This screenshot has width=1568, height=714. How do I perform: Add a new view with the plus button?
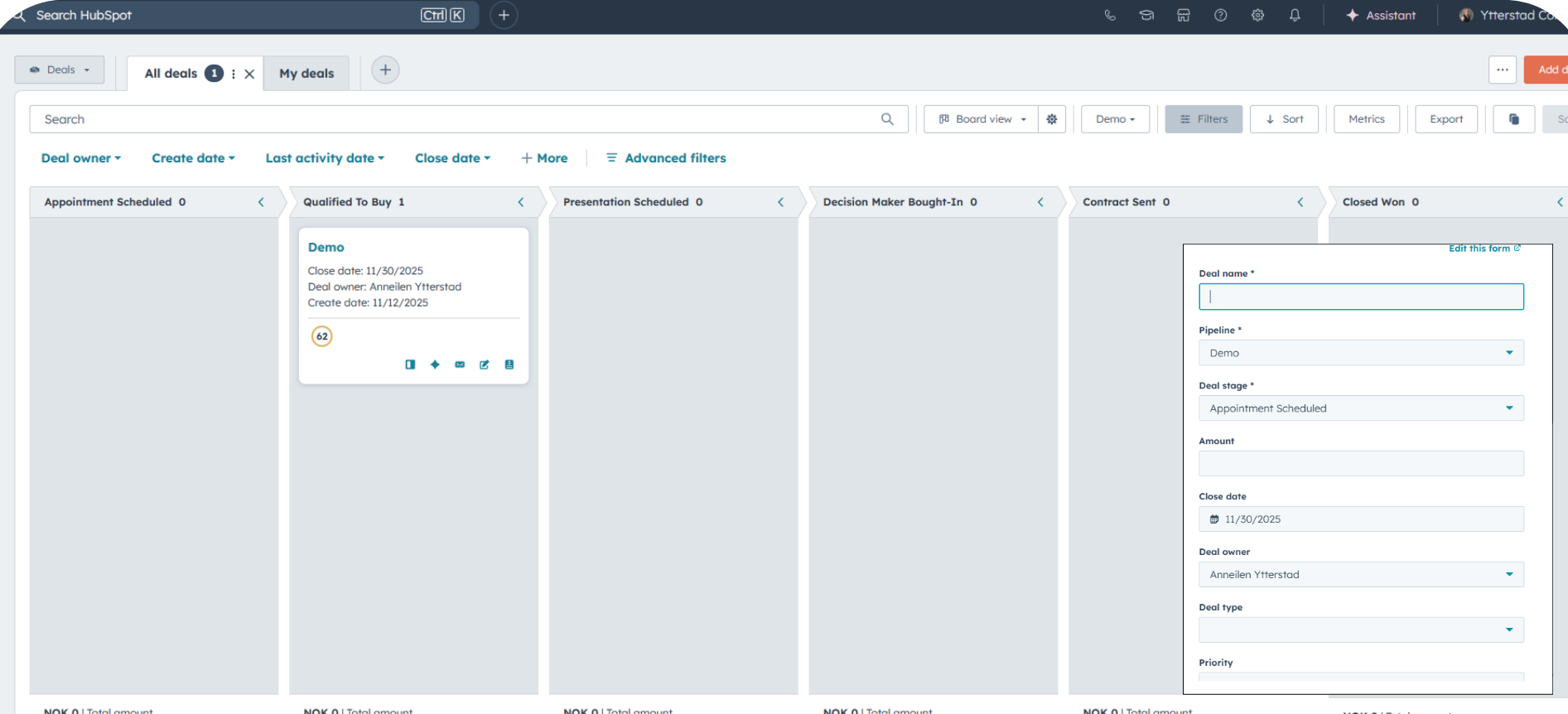(385, 70)
